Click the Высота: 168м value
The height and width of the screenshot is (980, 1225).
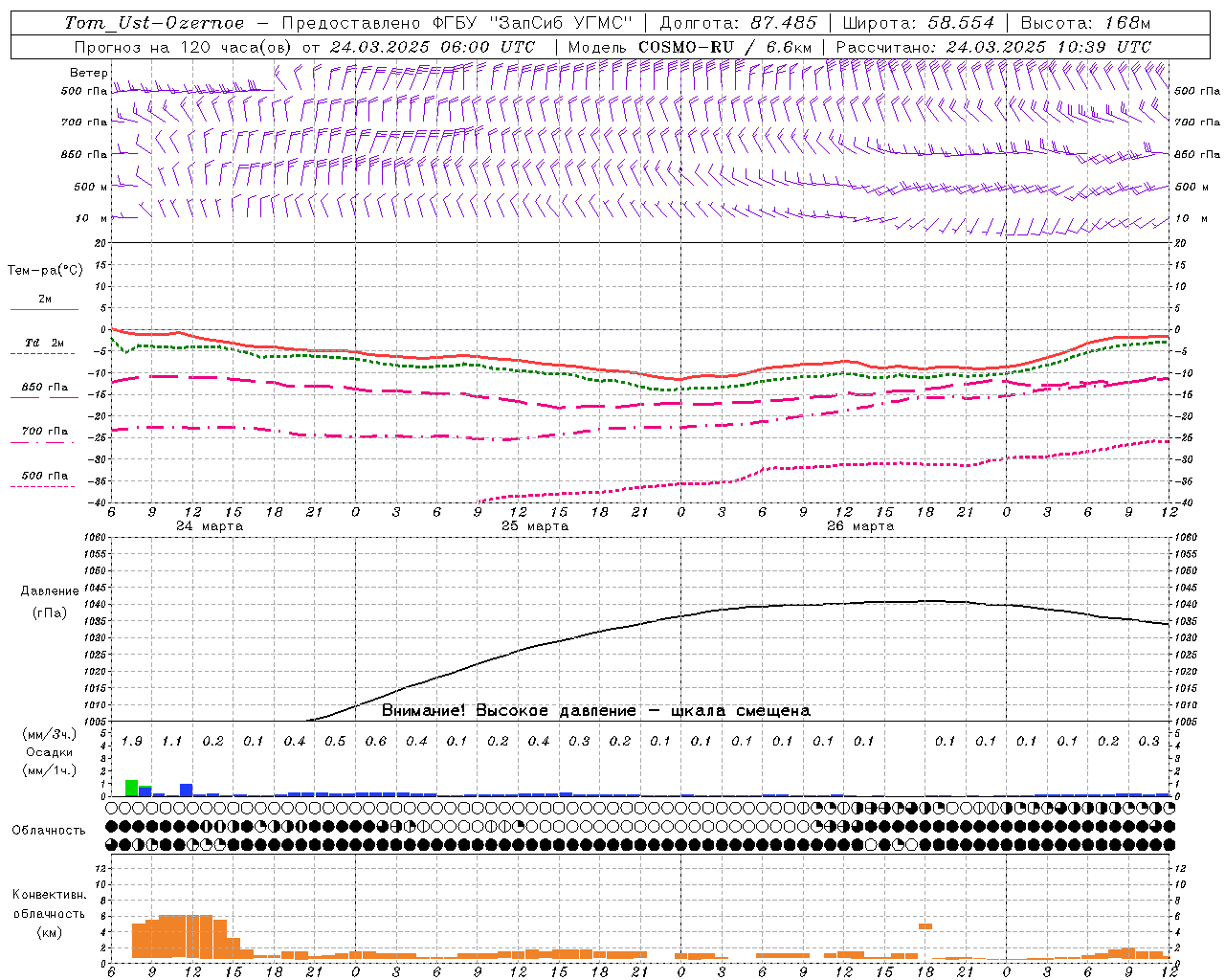1085,23
